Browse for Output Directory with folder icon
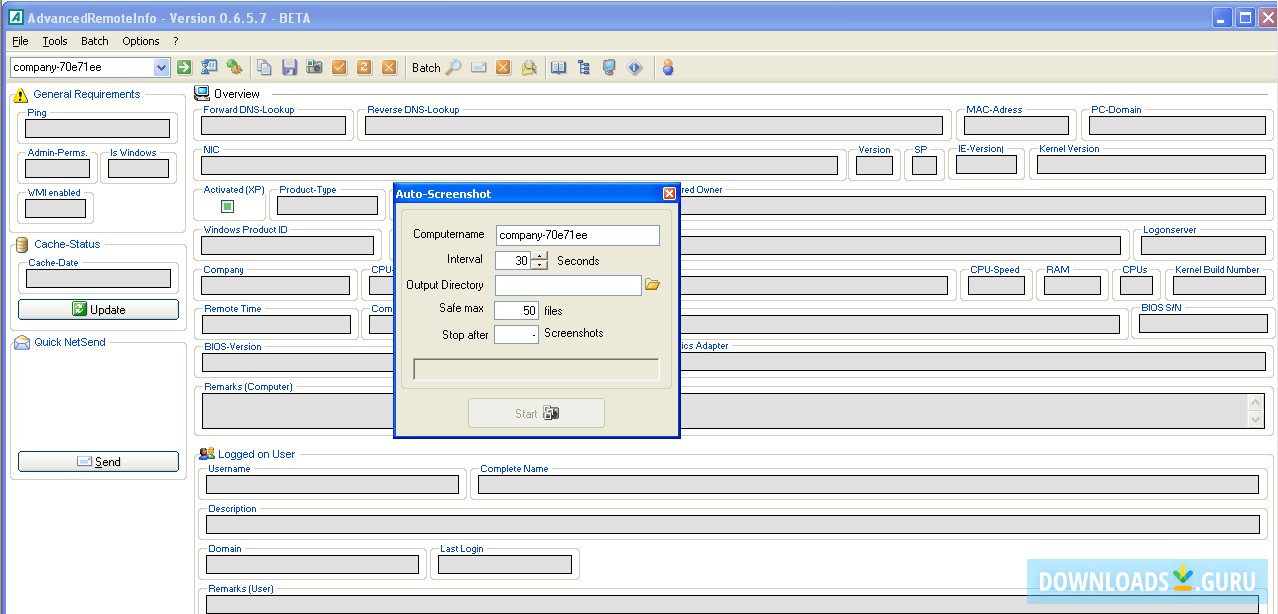Image resolution: width=1278 pixels, height=614 pixels. (x=654, y=285)
